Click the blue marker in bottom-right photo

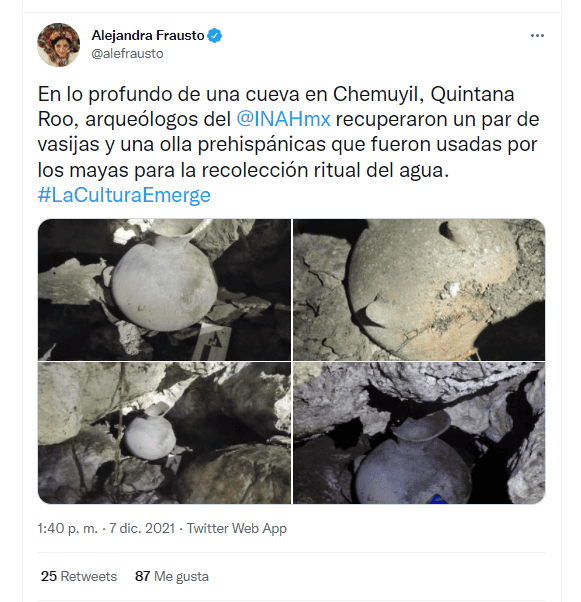coord(437,499)
